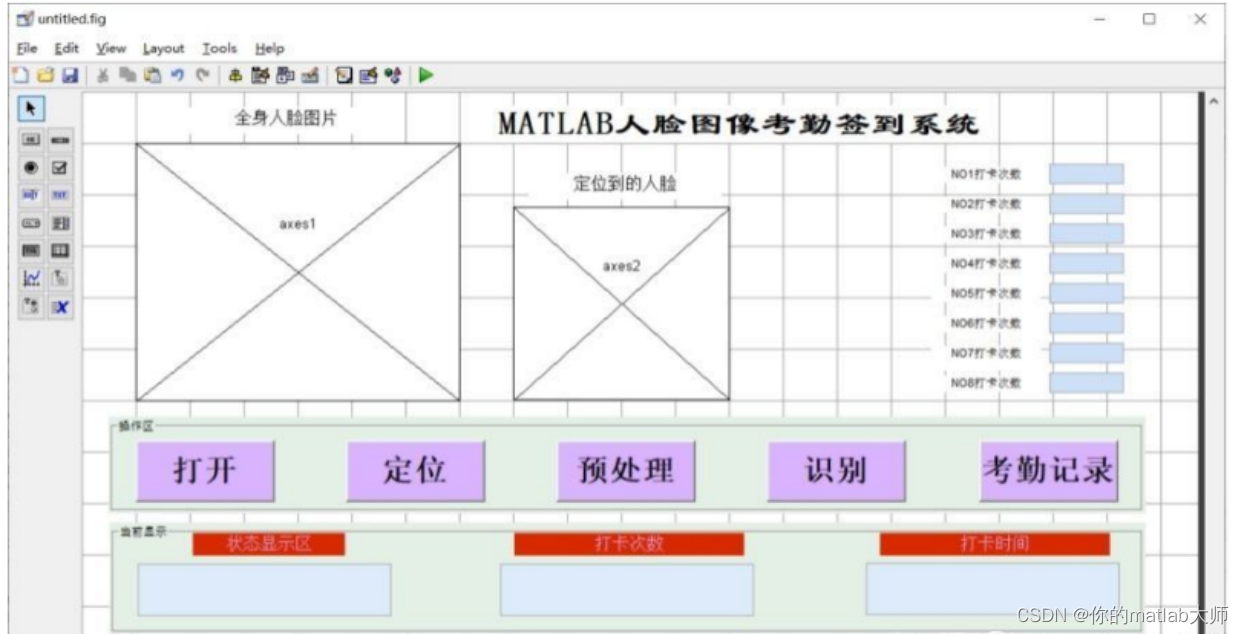Click the 考勤记录 button
1244x634 pixels.
(1049, 471)
